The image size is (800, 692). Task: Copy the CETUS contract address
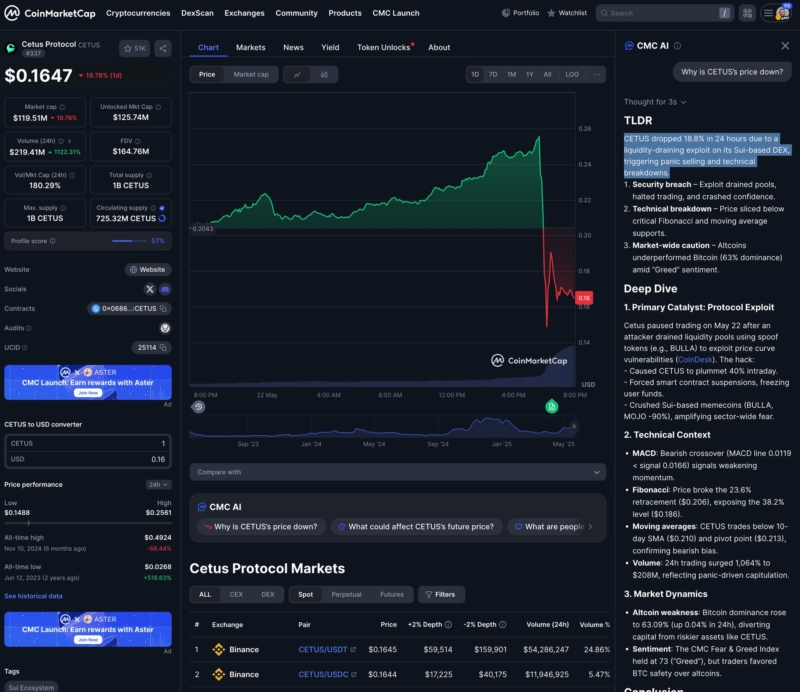coord(163,309)
